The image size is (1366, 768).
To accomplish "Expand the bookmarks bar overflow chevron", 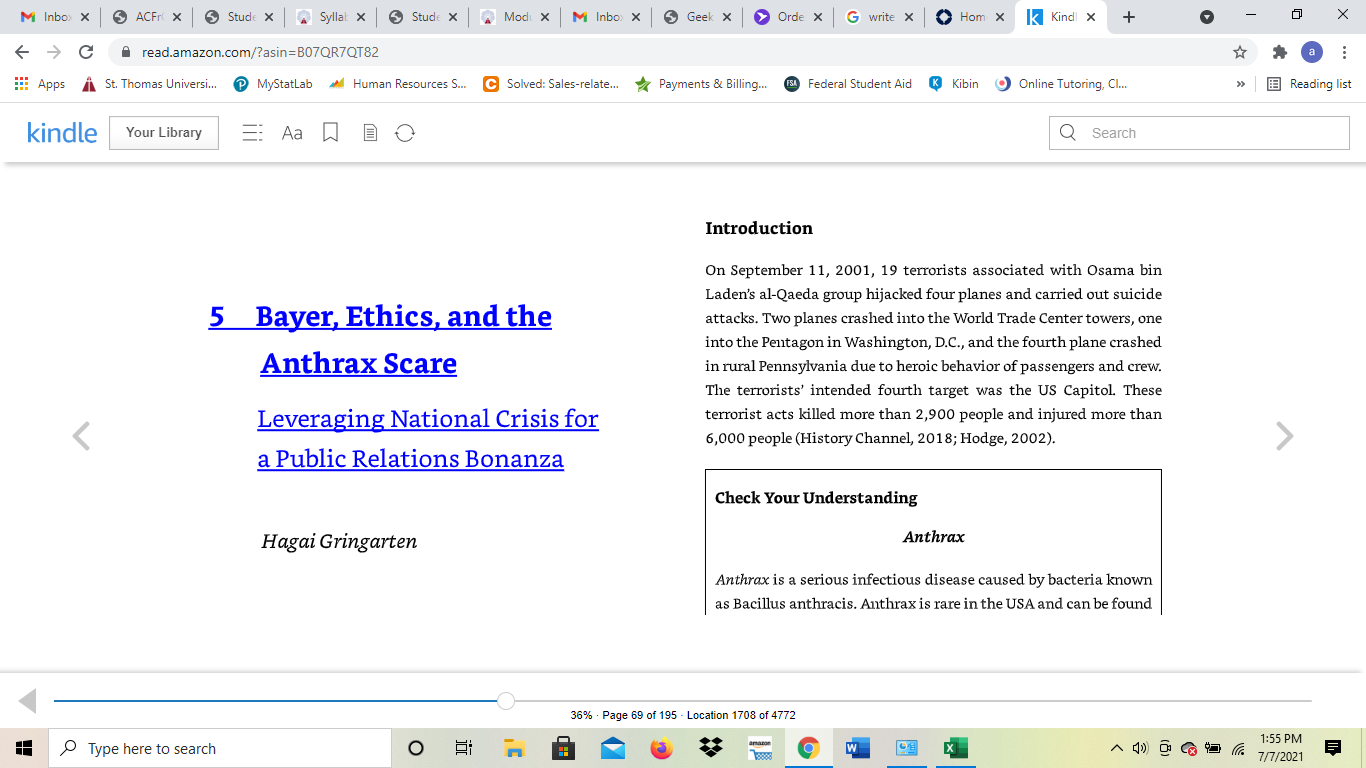I will click(x=1241, y=84).
